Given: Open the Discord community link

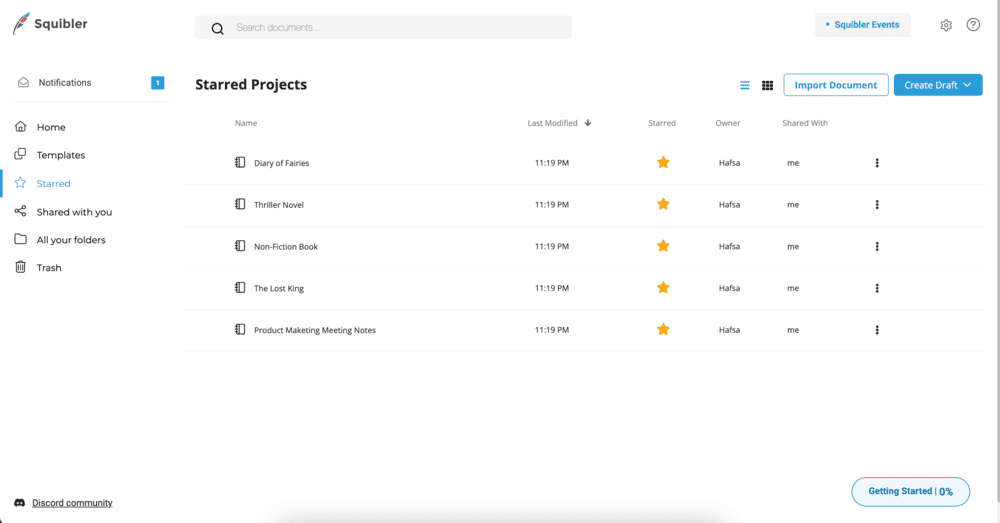Looking at the screenshot, I should click(72, 503).
